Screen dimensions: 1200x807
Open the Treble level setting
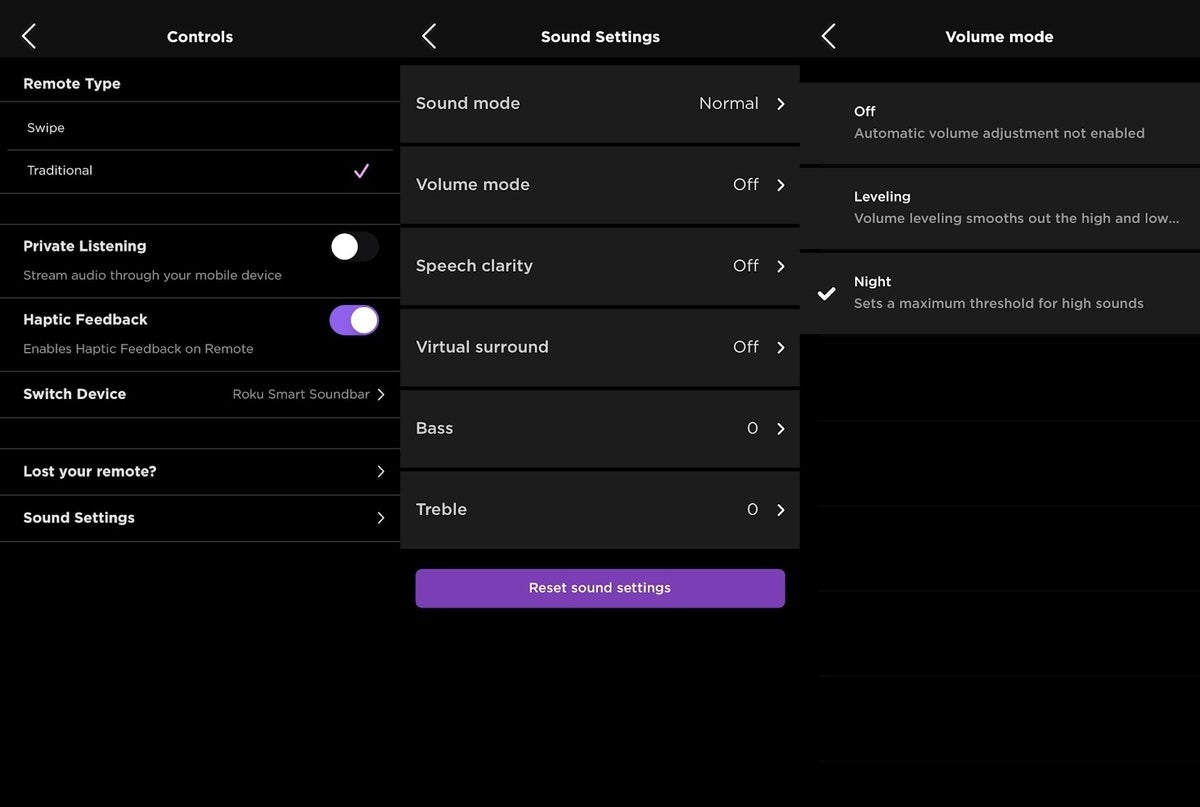pos(600,509)
